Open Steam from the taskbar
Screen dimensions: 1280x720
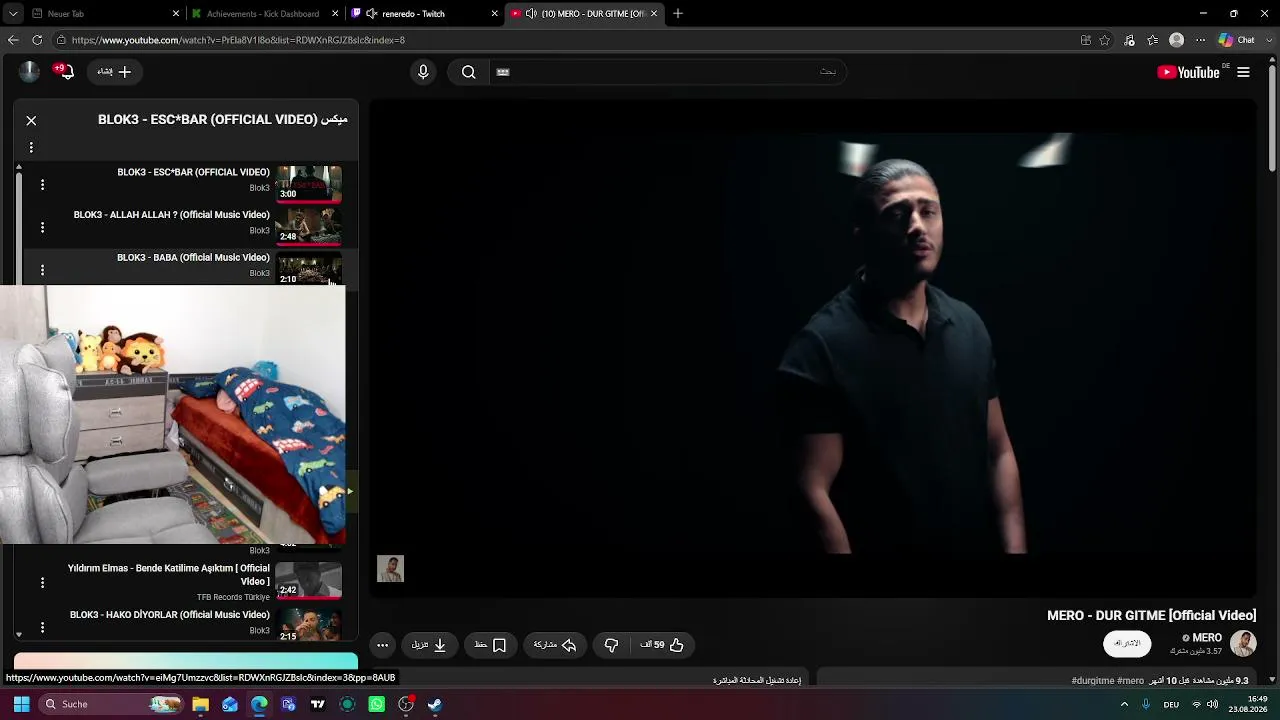tap(435, 704)
